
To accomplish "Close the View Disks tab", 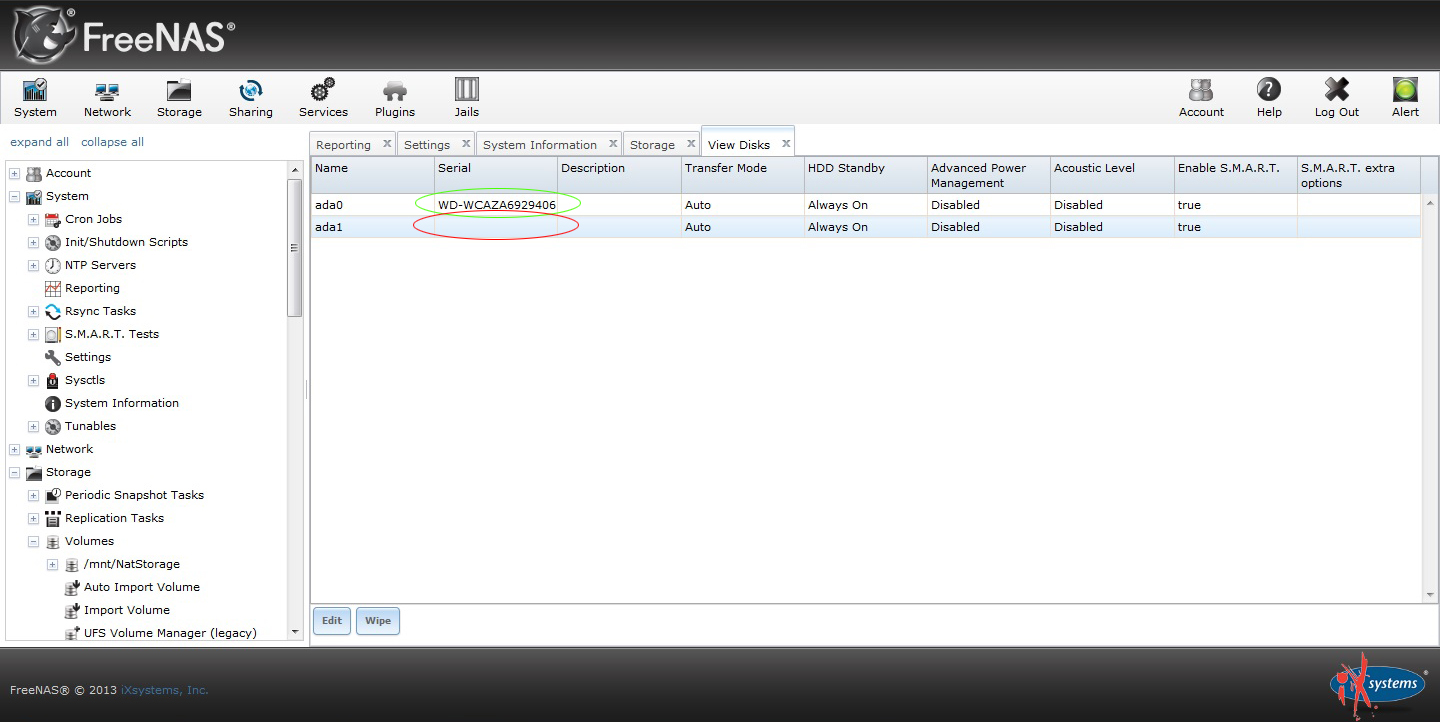I will (786, 144).
